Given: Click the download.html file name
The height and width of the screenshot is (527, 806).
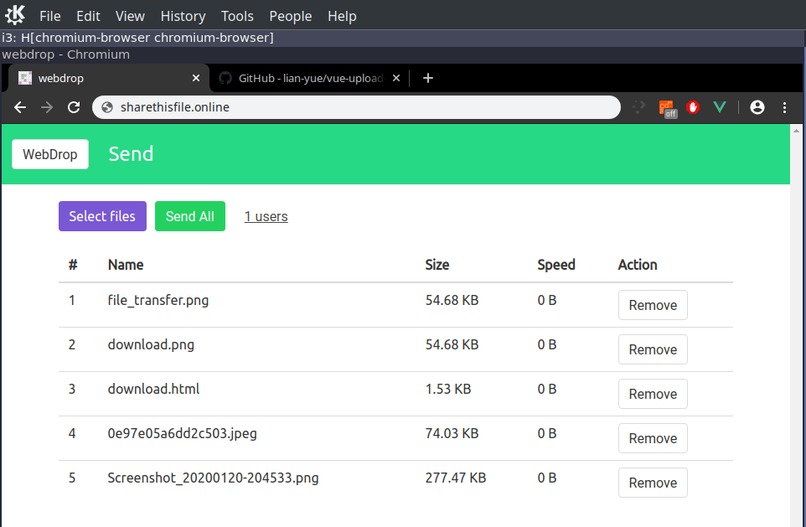Looking at the screenshot, I should tap(154, 389).
